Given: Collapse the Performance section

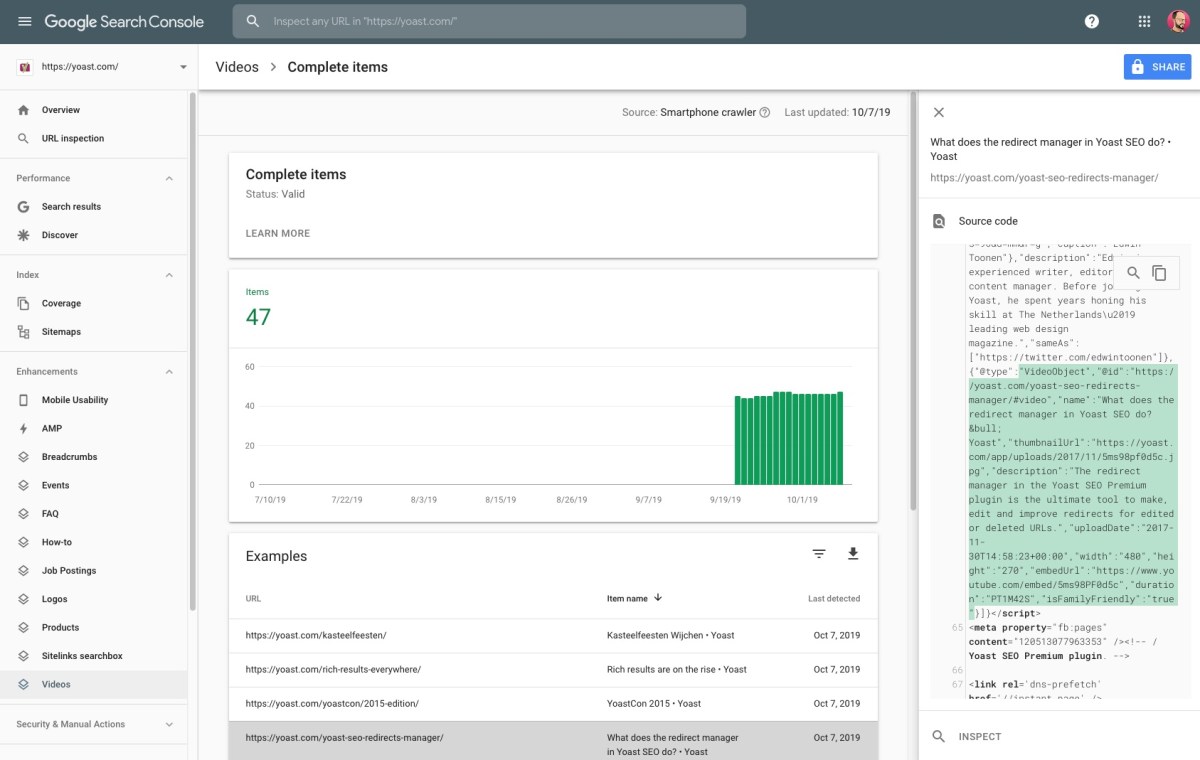Looking at the screenshot, I should [x=169, y=178].
